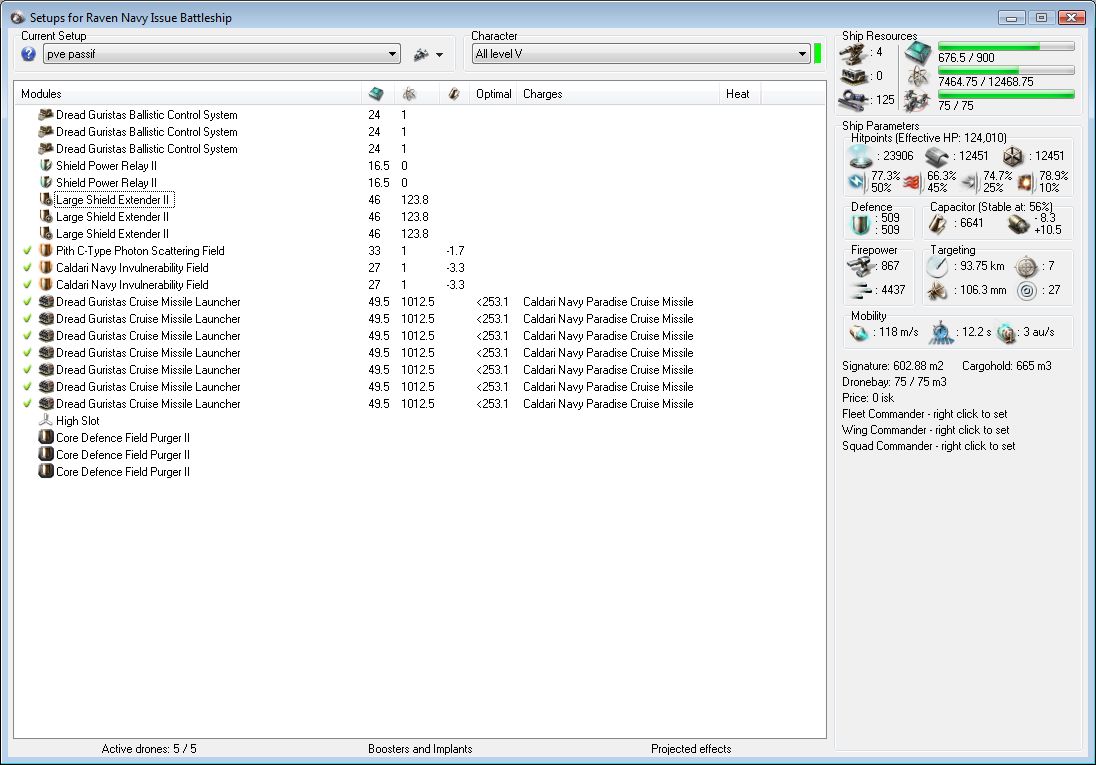Click the align time icon showing 12.2 s
The width and height of the screenshot is (1096, 765).
pyautogui.click(x=942, y=333)
